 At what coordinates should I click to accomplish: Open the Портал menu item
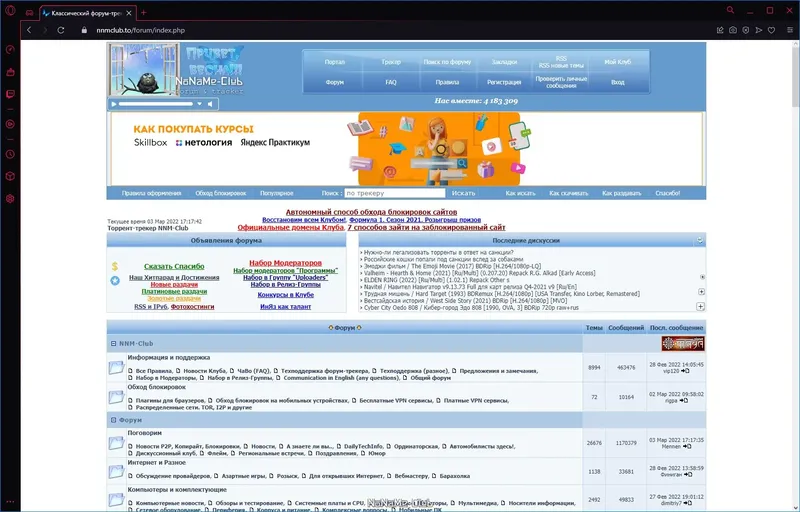335,62
